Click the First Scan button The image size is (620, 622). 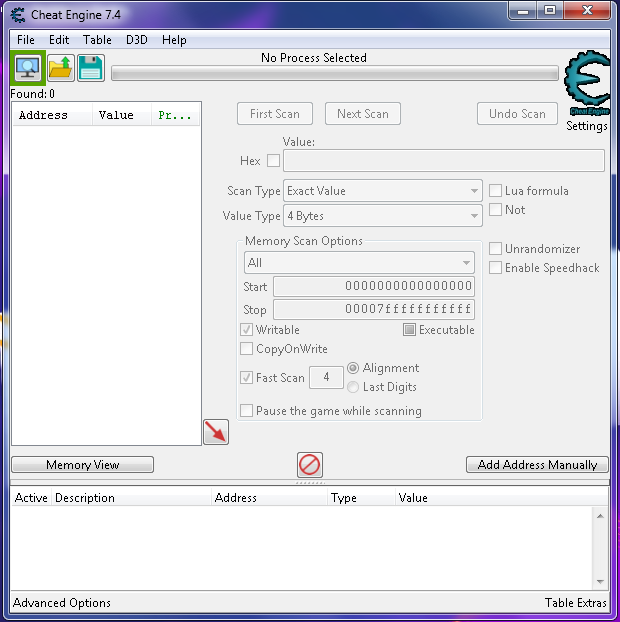(275, 114)
